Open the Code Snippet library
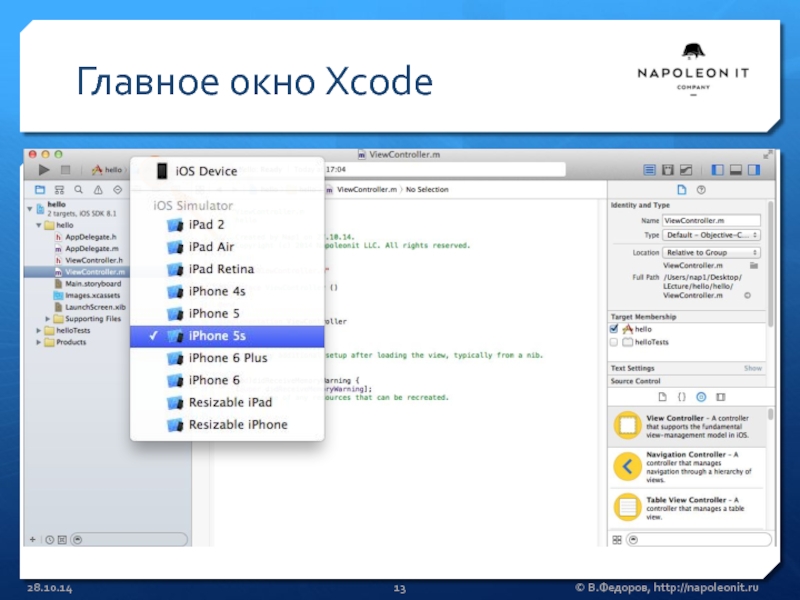800x600 pixels. coord(680,397)
